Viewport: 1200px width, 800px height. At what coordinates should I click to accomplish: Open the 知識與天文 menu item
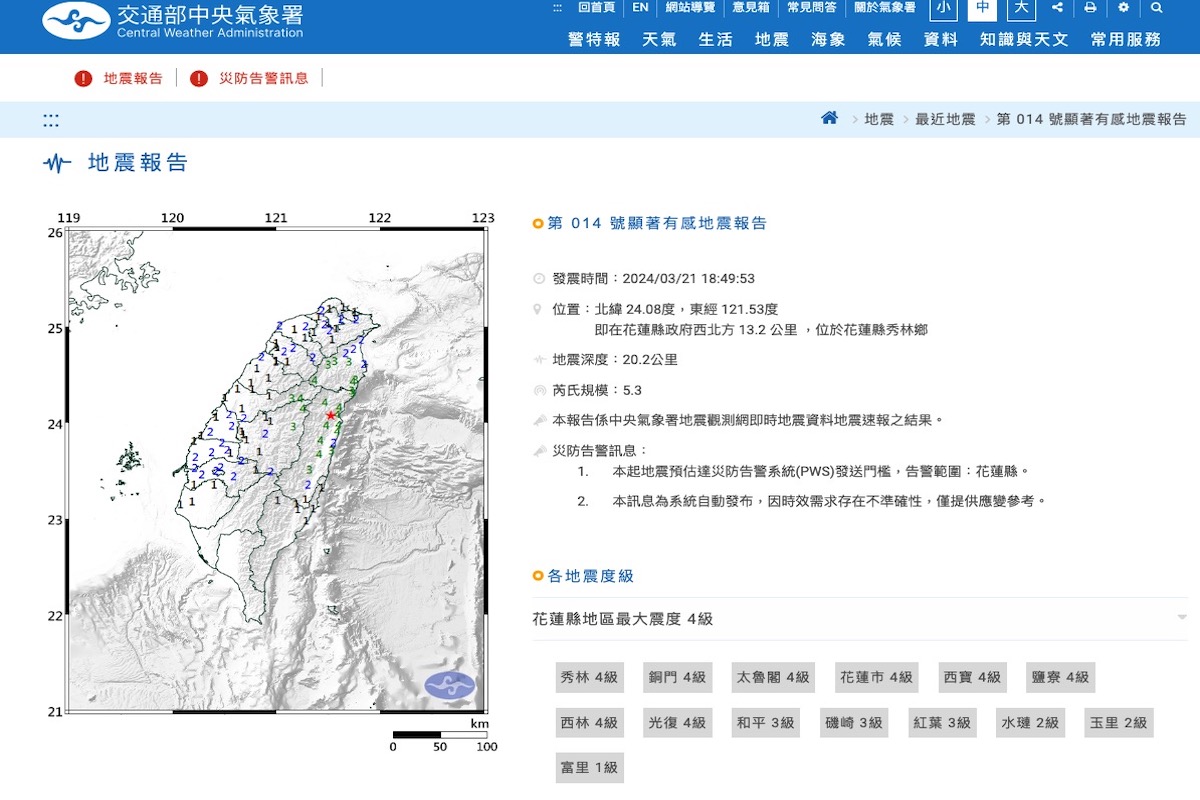click(x=1024, y=40)
